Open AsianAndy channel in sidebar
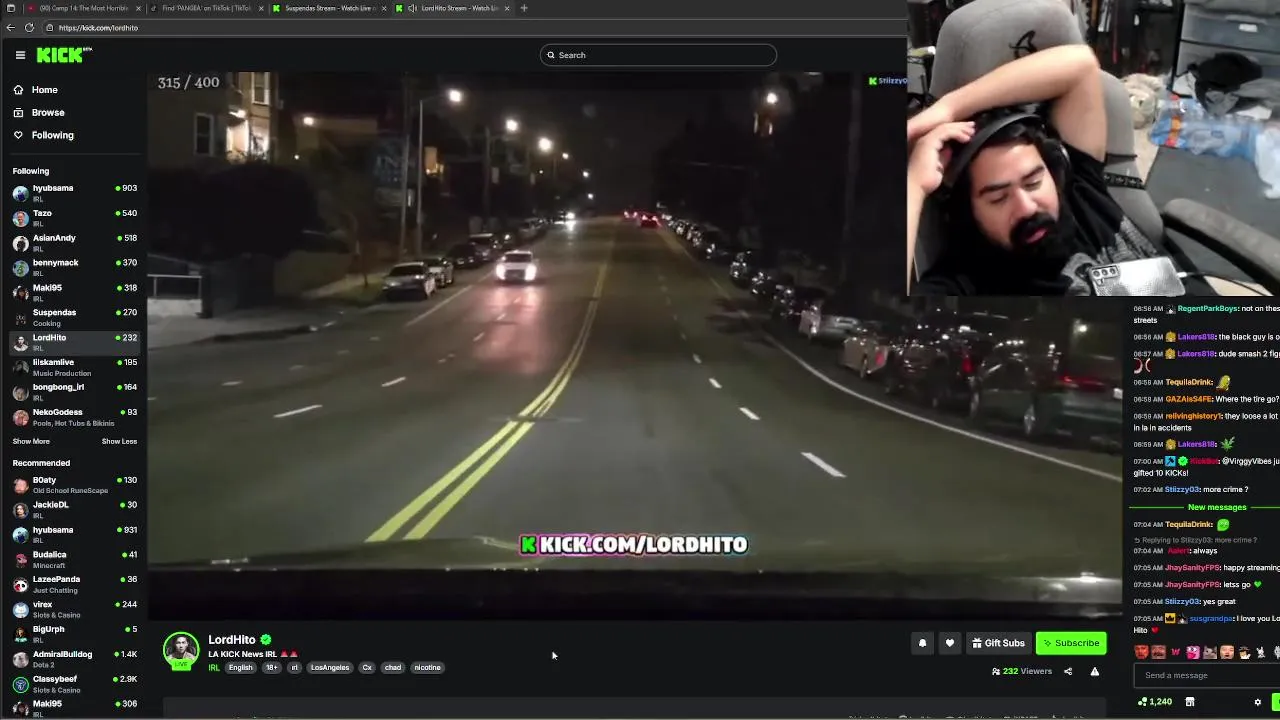Viewport: 1280px width, 720px height. [74, 242]
